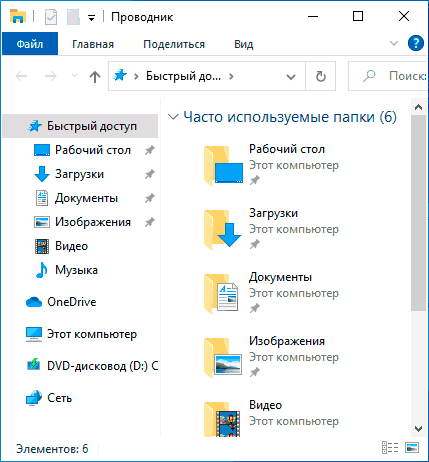Select the Загрузки folder icon in list
Viewport: 429px width, 462px height.
click(x=223, y=229)
